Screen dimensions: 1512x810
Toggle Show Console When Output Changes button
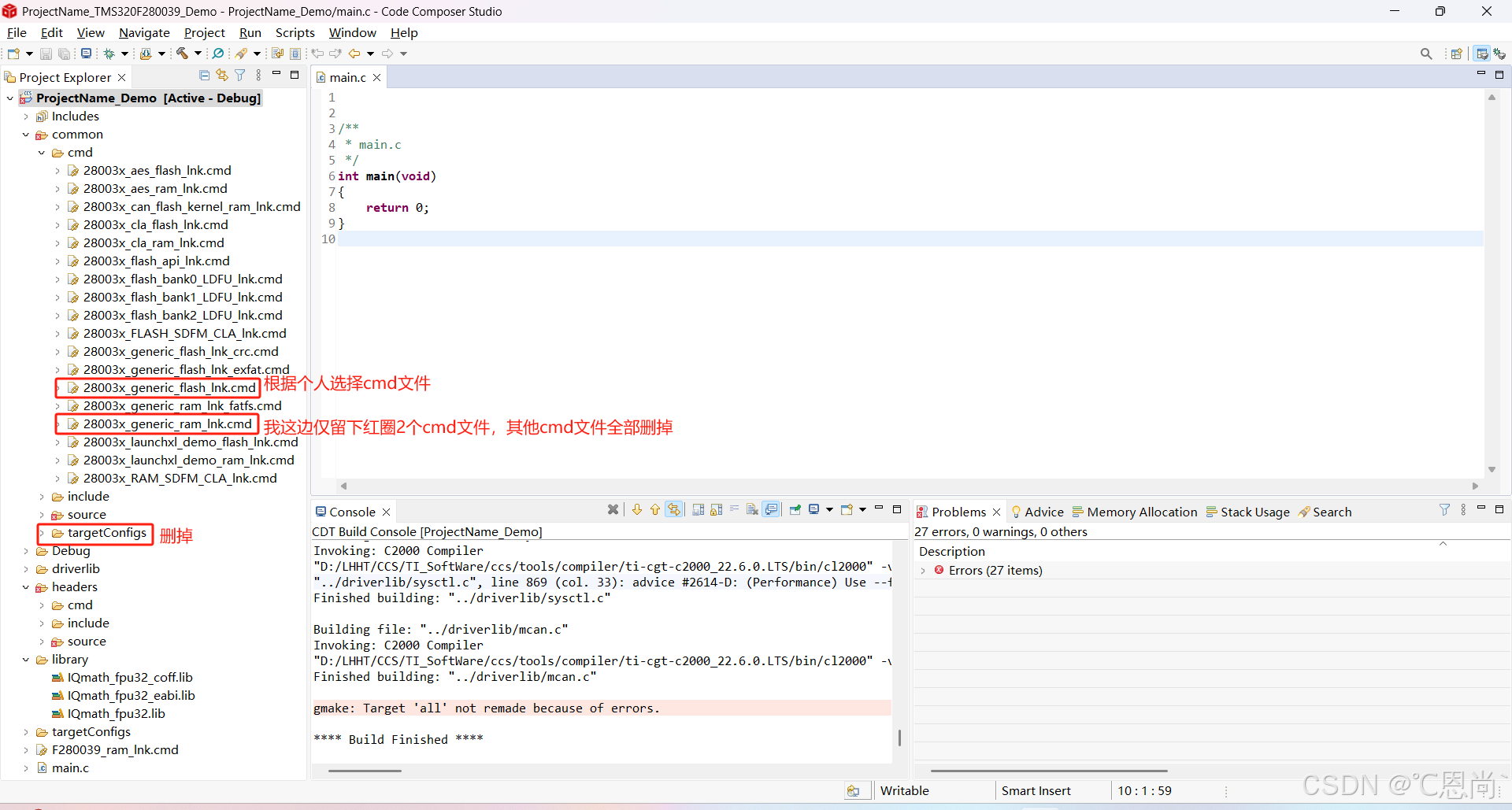[772, 509]
